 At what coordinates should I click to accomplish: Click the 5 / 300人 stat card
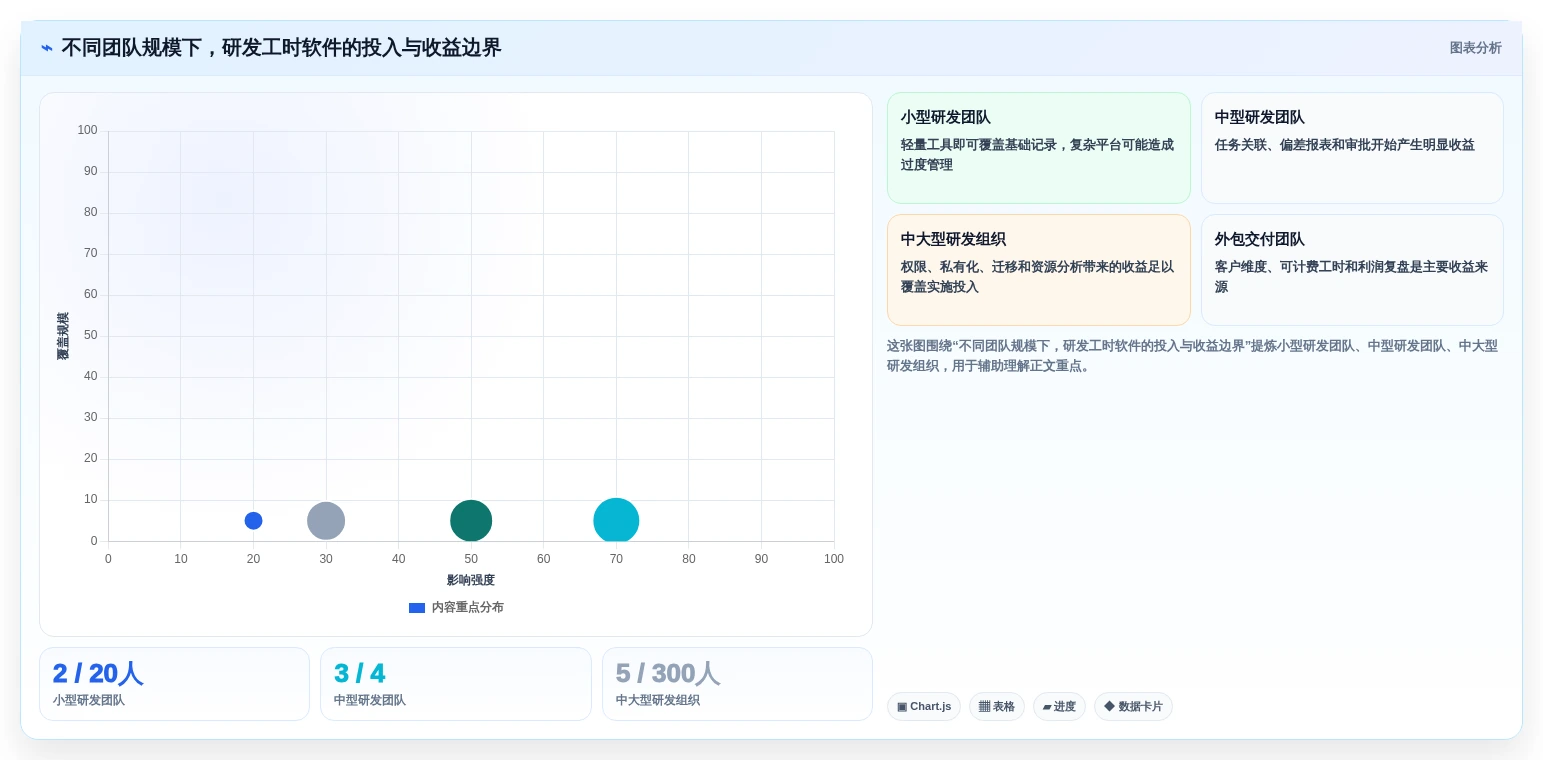coord(737,684)
